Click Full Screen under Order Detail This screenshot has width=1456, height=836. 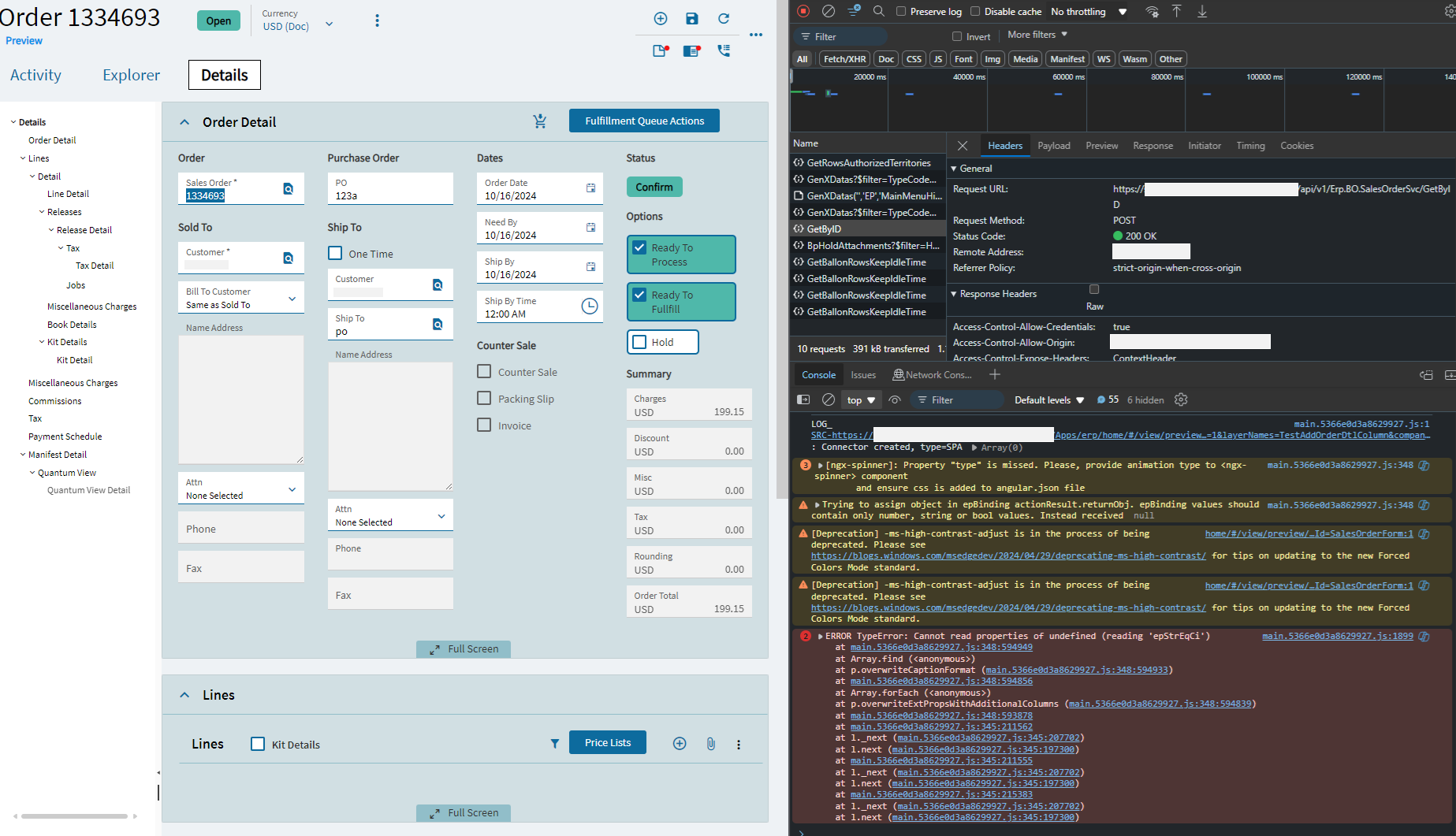(x=464, y=649)
